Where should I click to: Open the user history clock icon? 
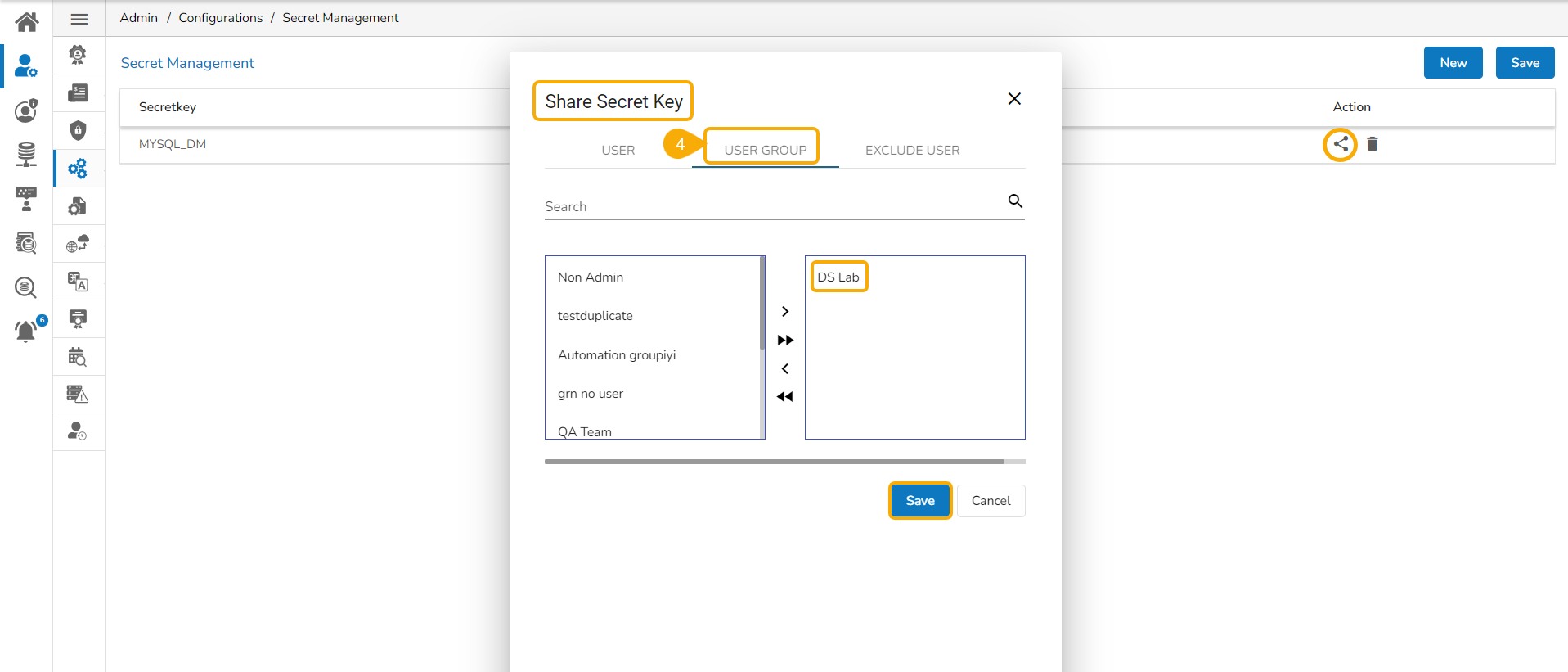tap(78, 432)
